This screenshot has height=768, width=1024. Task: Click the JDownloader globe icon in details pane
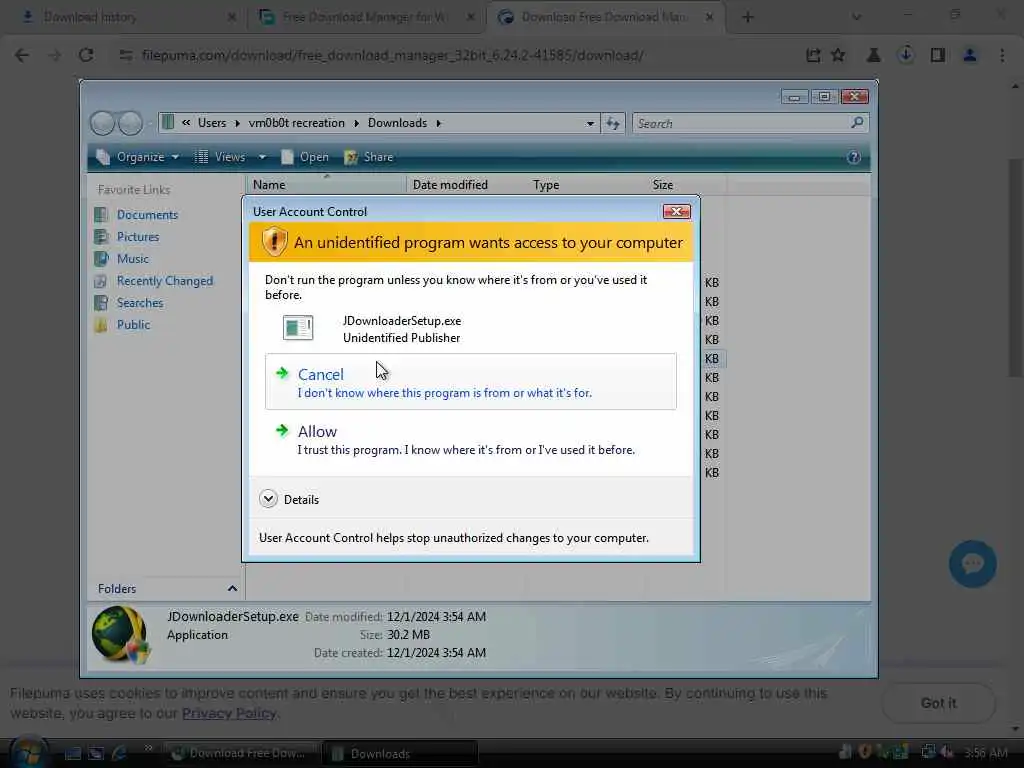(120, 635)
